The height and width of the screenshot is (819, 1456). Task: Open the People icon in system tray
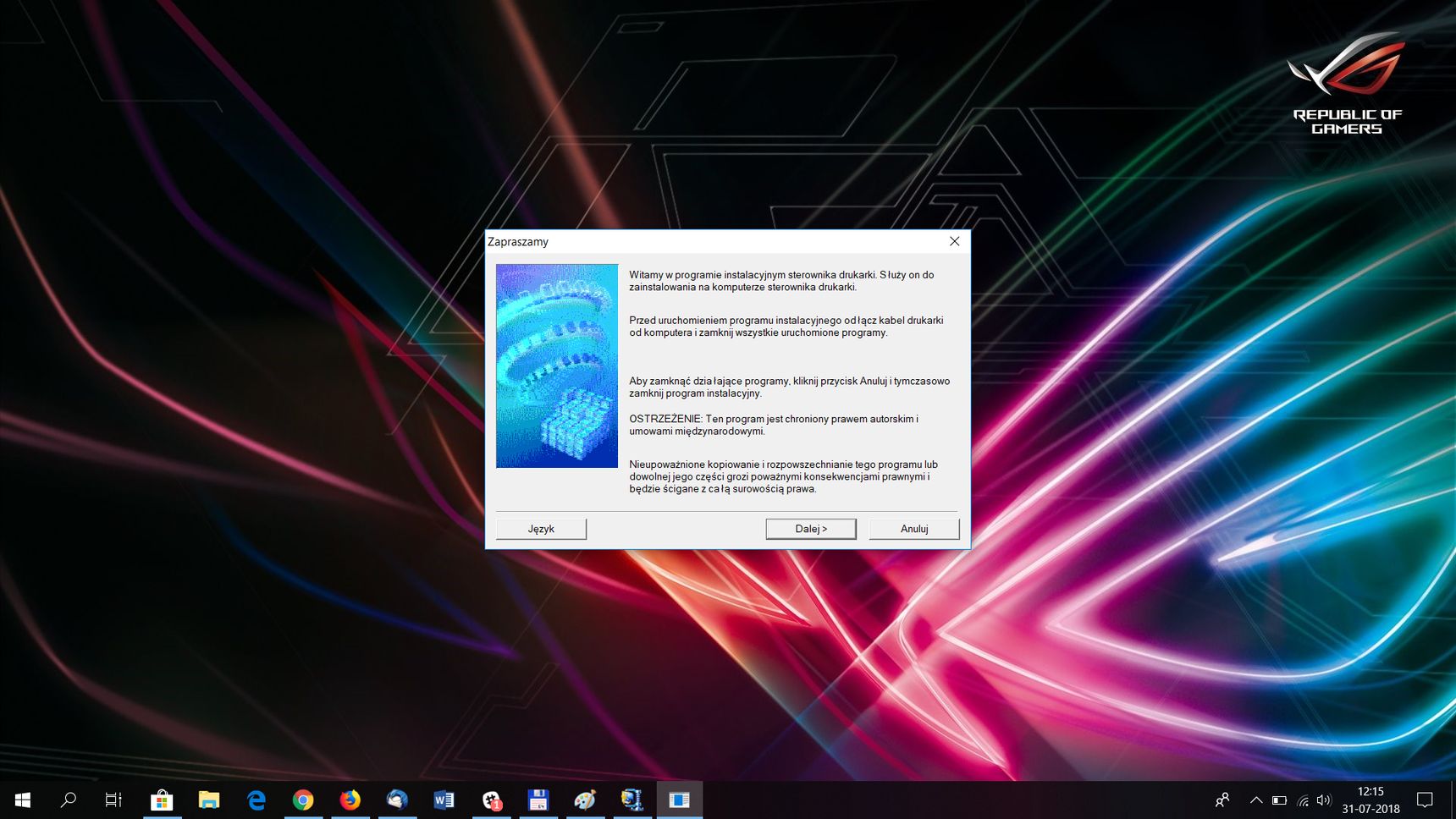[1222, 800]
